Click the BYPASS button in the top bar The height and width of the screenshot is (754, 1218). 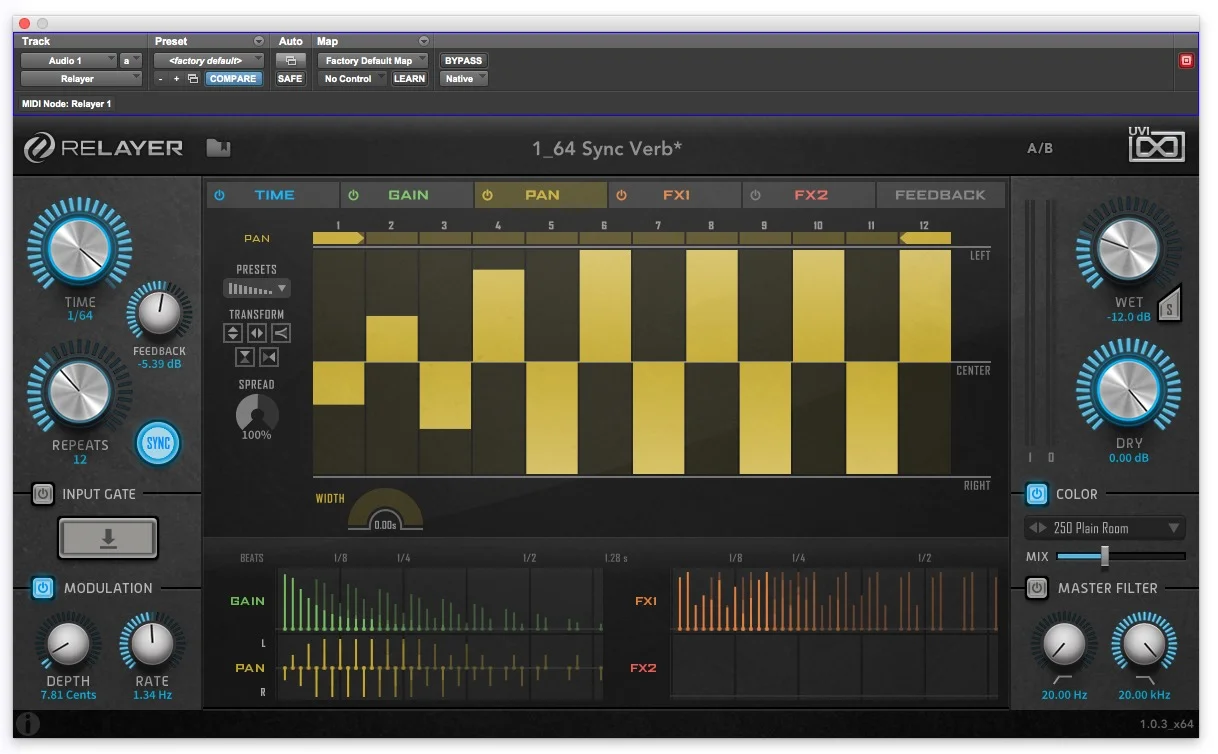coord(462,60)
